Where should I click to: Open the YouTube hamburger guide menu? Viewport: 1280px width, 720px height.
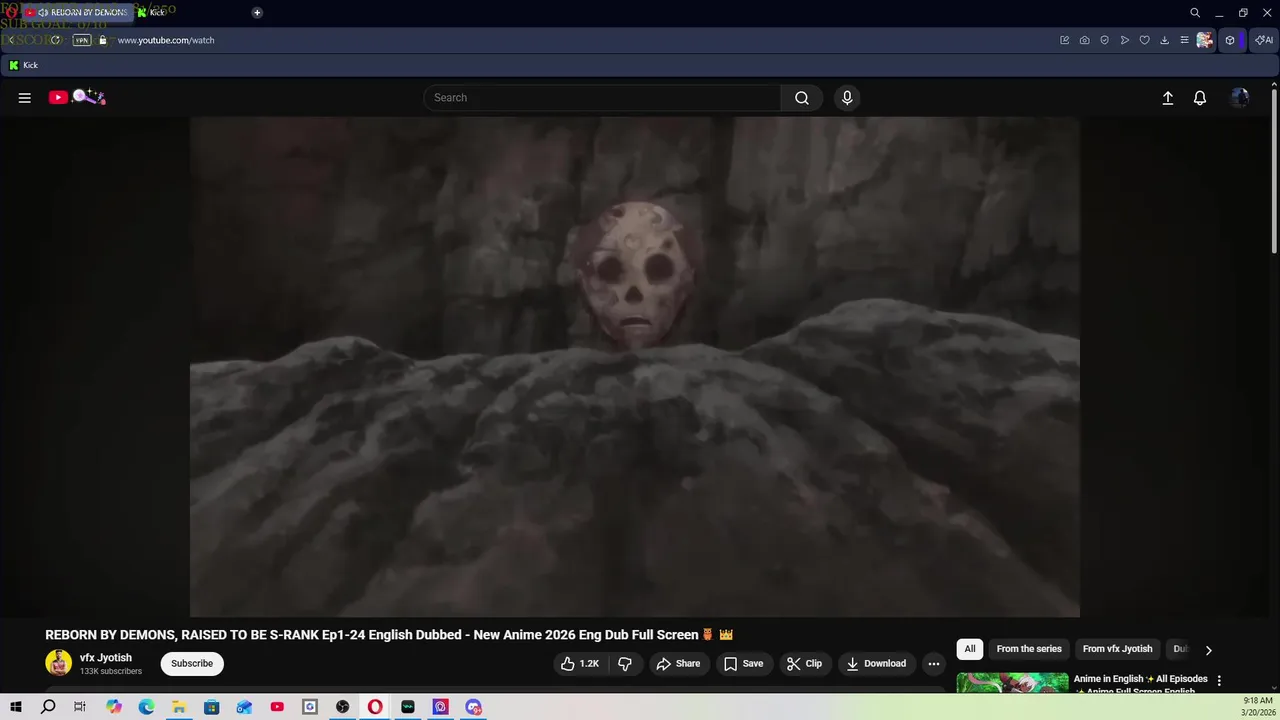(x=25, y=98)
